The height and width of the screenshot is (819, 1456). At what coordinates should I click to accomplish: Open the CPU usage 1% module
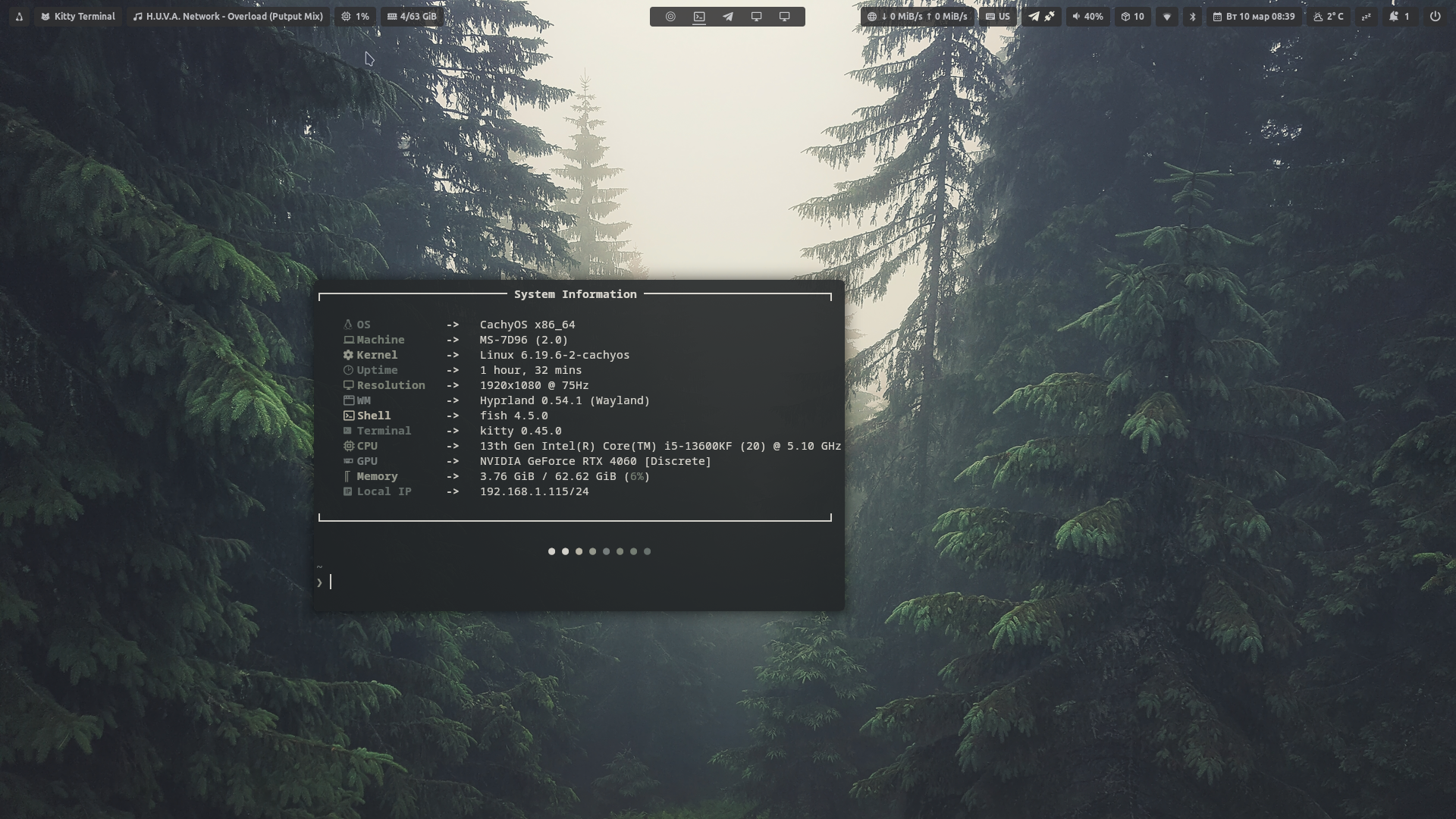(355, 16)
